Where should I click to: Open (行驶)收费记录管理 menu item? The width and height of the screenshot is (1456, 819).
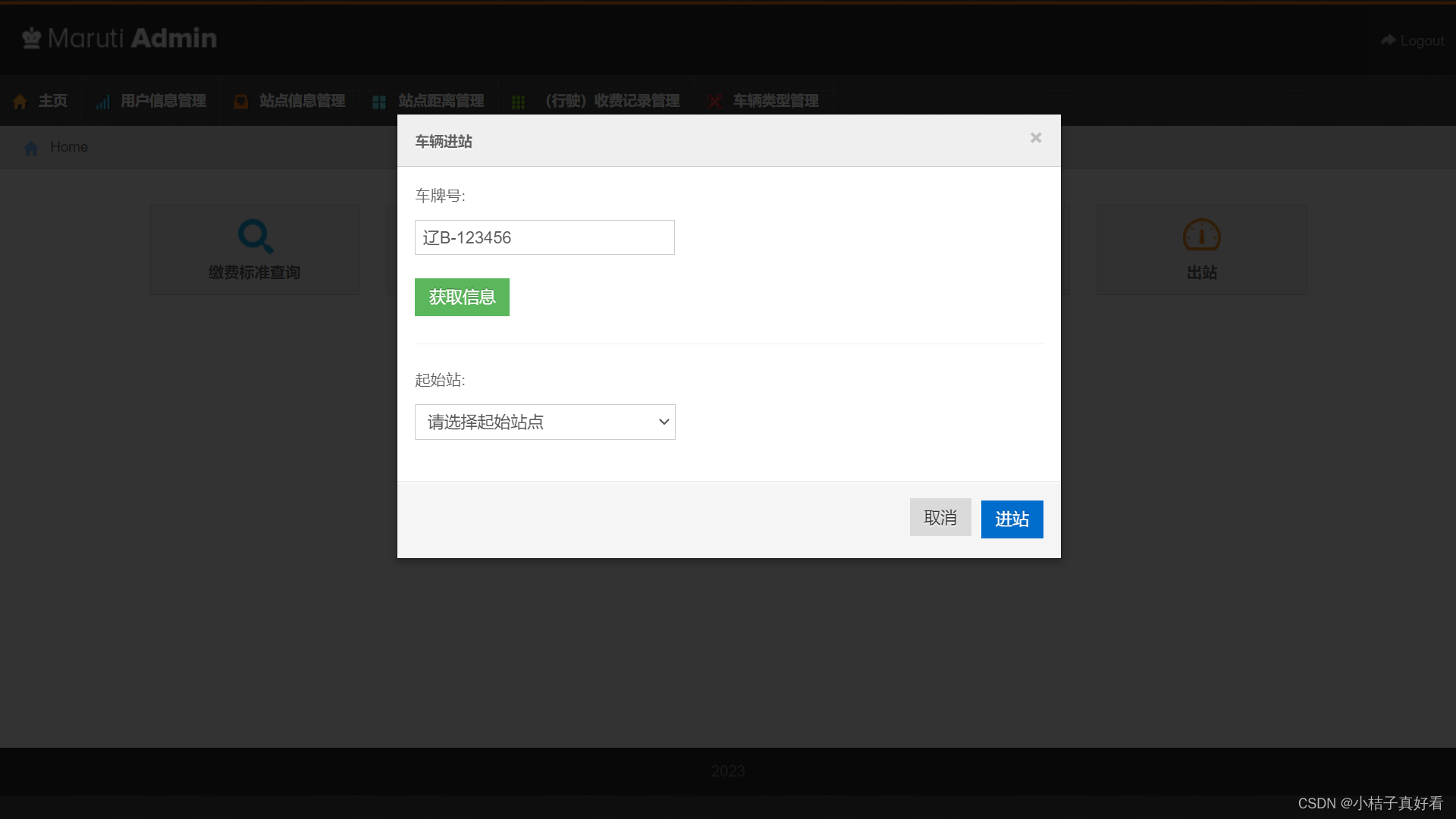[x=596, y=101]
